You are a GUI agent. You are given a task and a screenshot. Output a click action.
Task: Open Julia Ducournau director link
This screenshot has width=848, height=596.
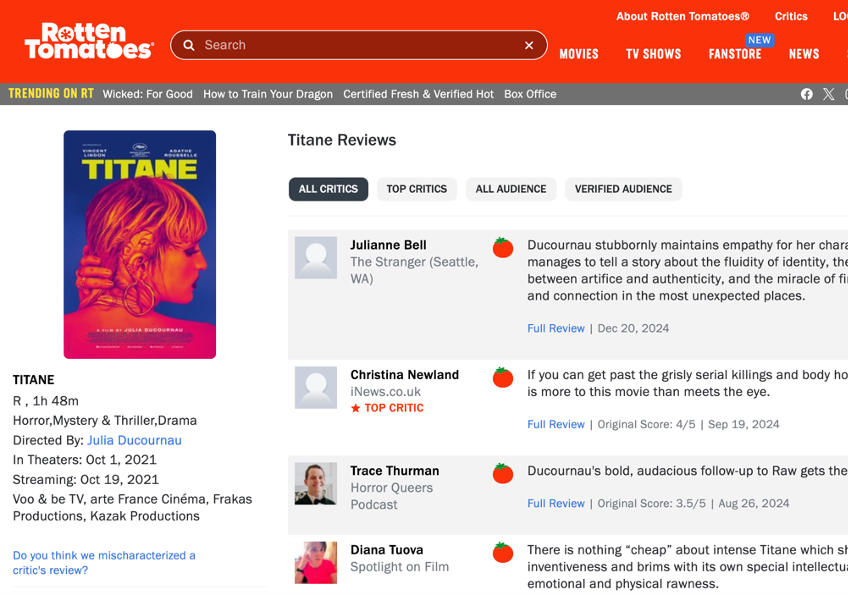(x=134, y=440)
